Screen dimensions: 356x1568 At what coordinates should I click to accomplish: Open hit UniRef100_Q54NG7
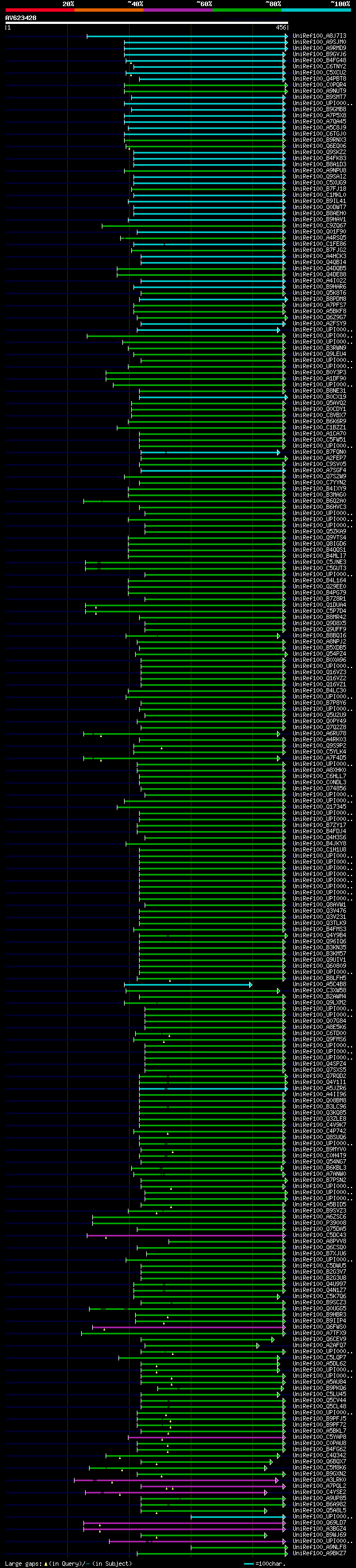(x=319, y=1161)
